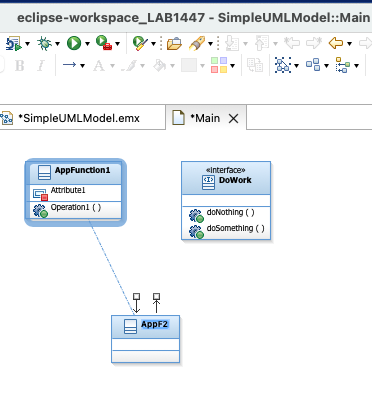This screenshot has width=372, height=419.
Task: Click the gray color box swatch
Action: pyautogui.click(x=189, y=65)
